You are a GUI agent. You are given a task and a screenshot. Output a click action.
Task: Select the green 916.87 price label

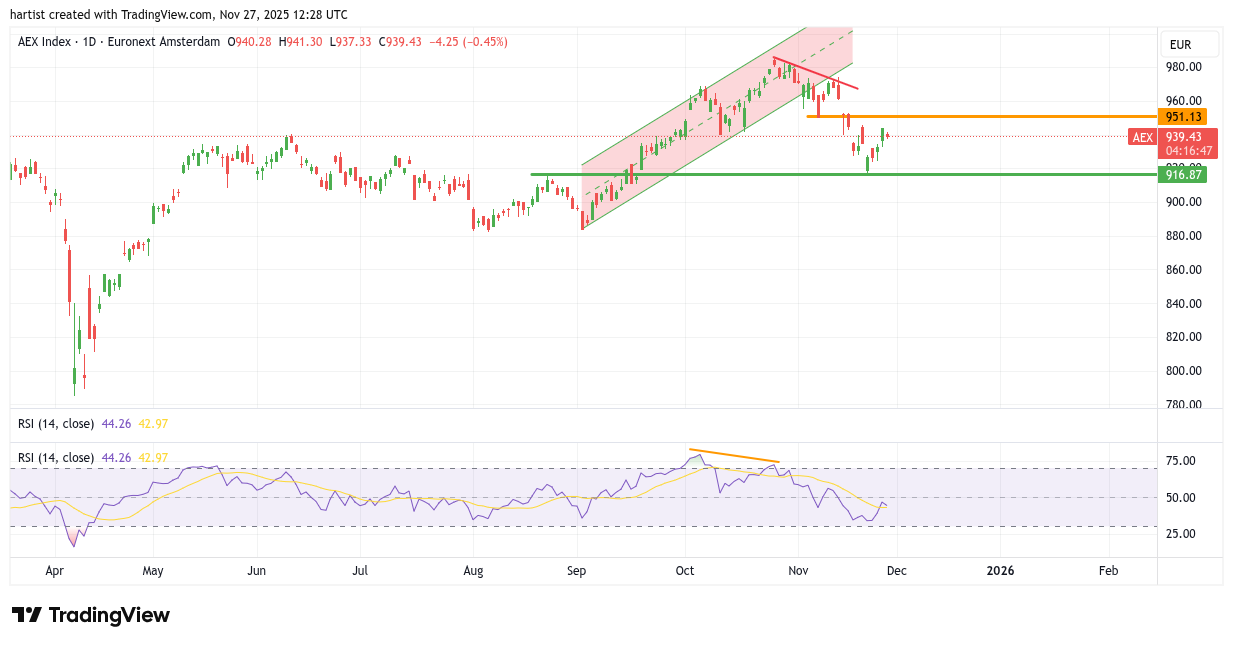(1181, 174)
